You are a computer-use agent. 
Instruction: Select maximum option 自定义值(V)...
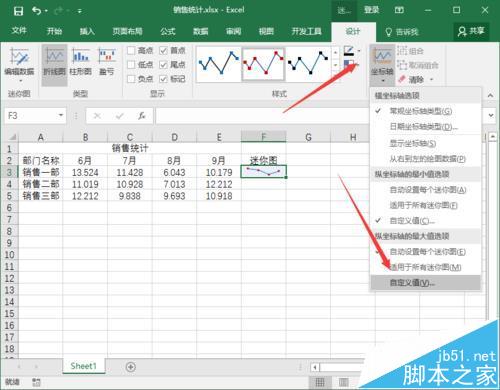click(425, 283)
